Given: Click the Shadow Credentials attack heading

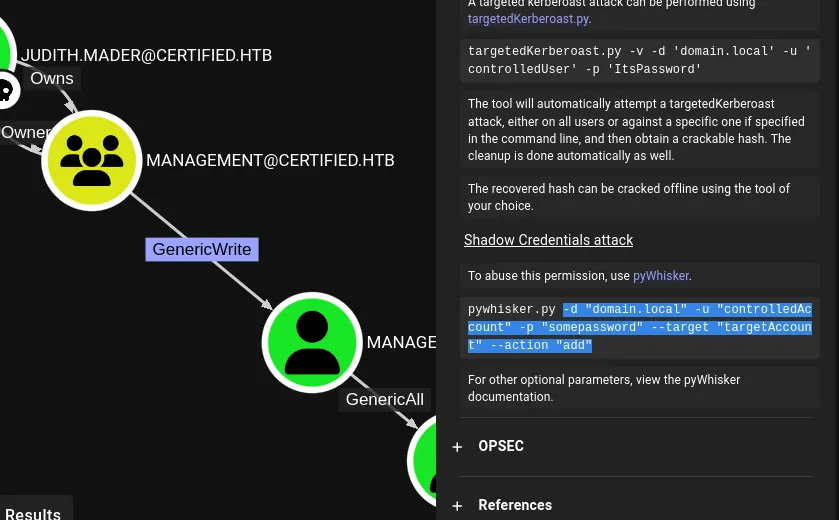Looking at the screenshot, I should (x=548, y=240).
